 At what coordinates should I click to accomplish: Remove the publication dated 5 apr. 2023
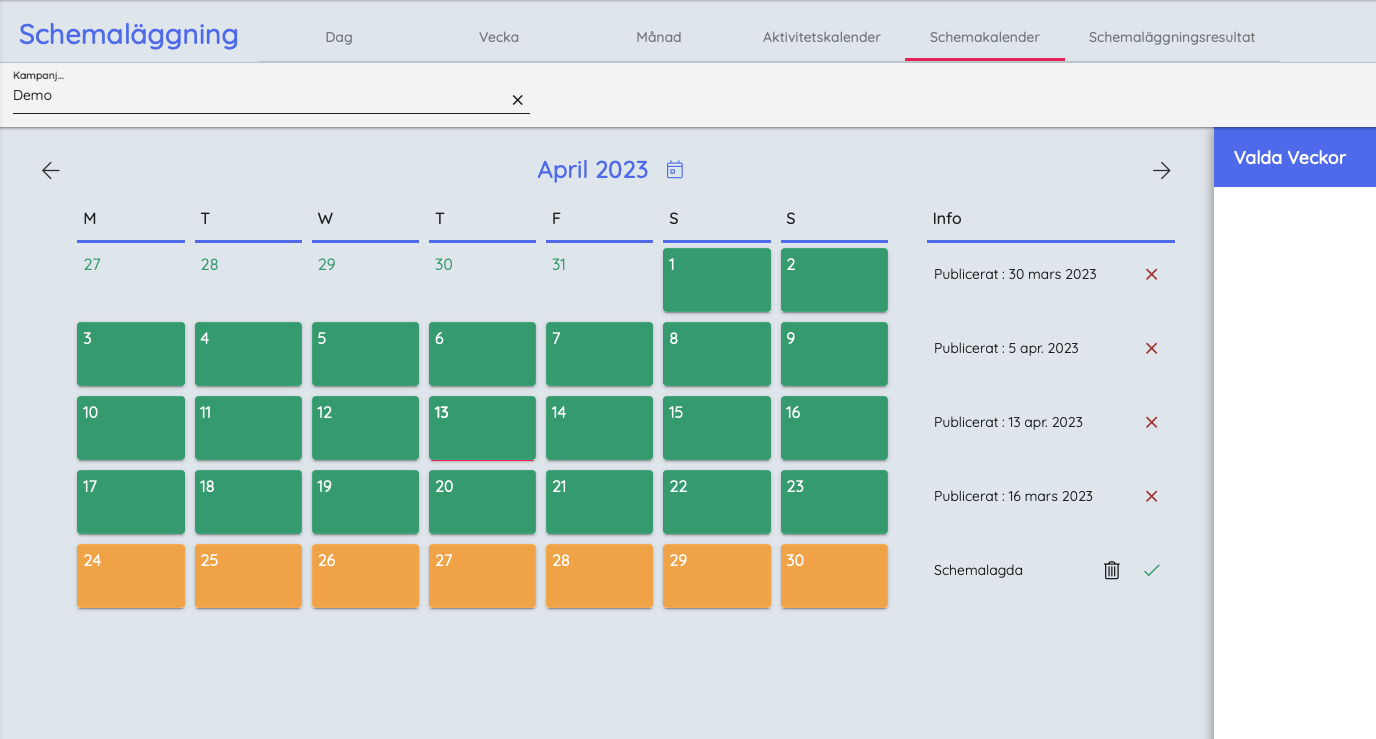tap(1151, 348)
